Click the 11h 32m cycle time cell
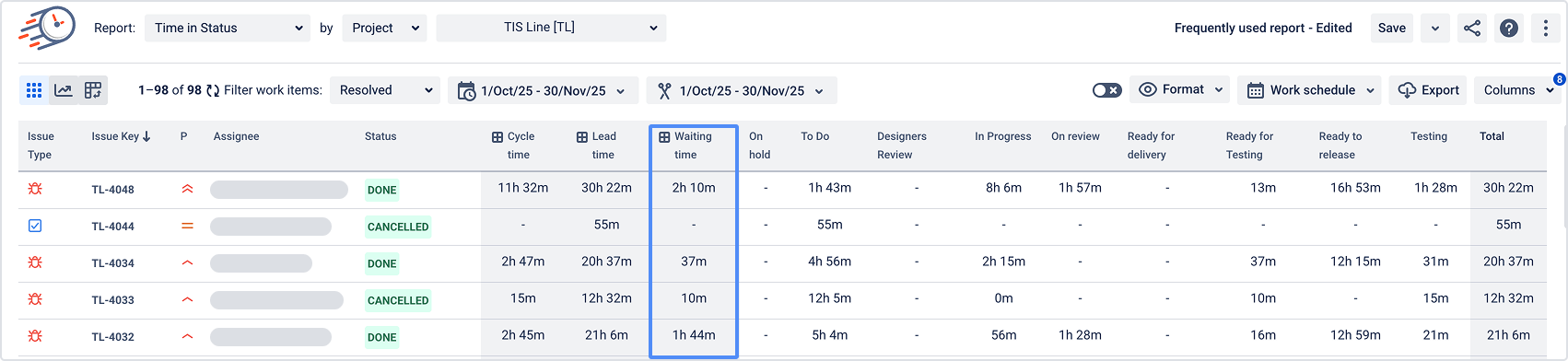1568x361 pixels. tap(523, 188)
